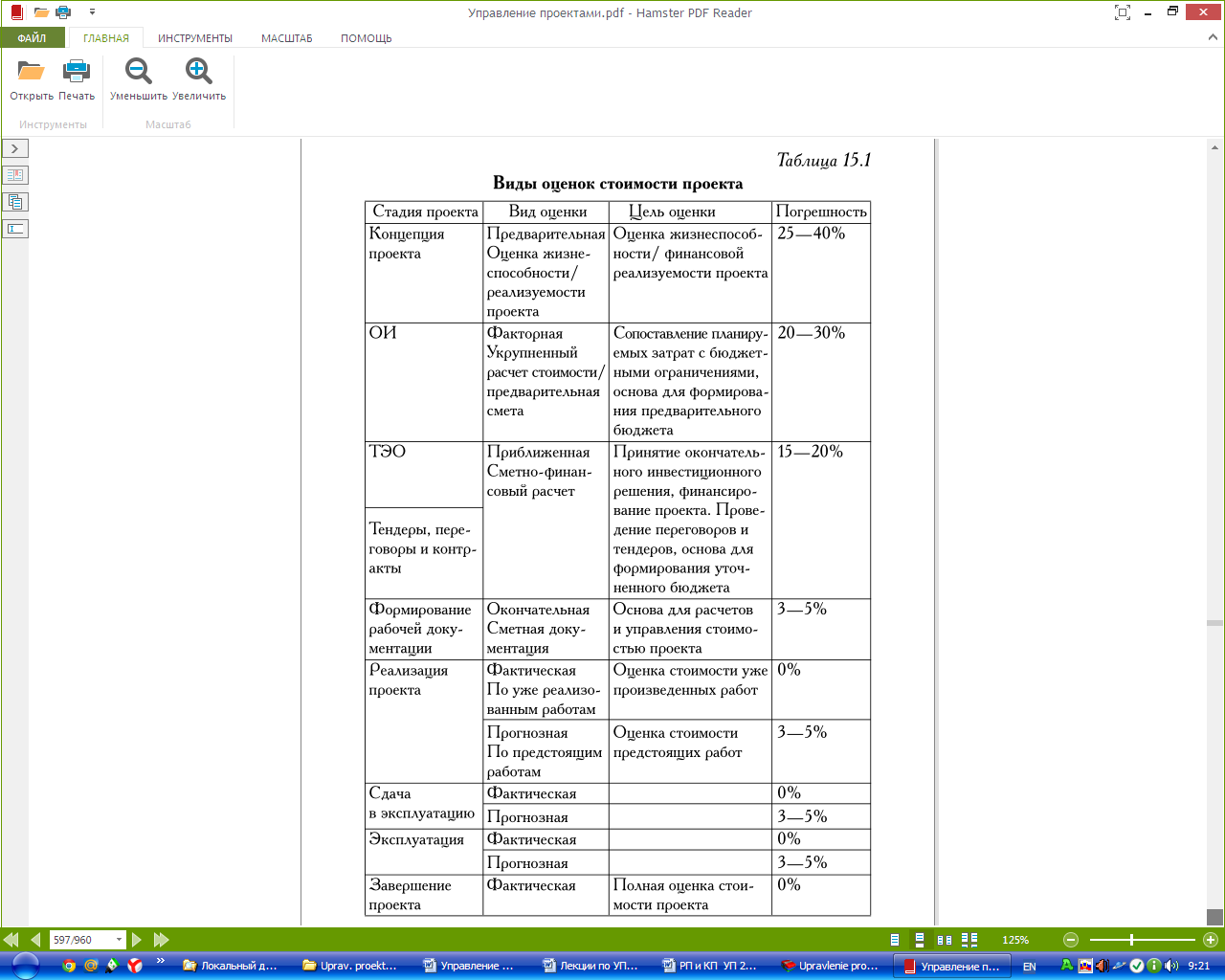
Task: Switch to Локальный д... taskbar window
Action: [x=233, y=966]
